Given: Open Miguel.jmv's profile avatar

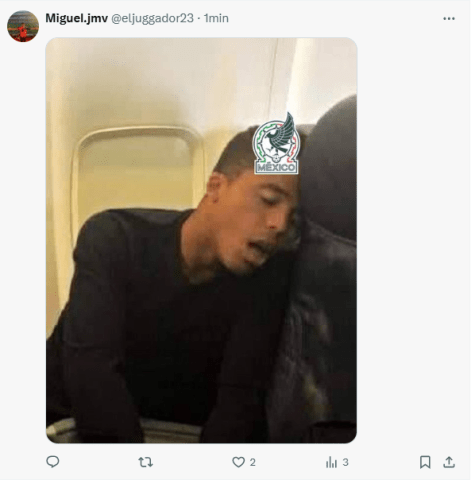Looking at the screenshot, I should tap(23, 26).
